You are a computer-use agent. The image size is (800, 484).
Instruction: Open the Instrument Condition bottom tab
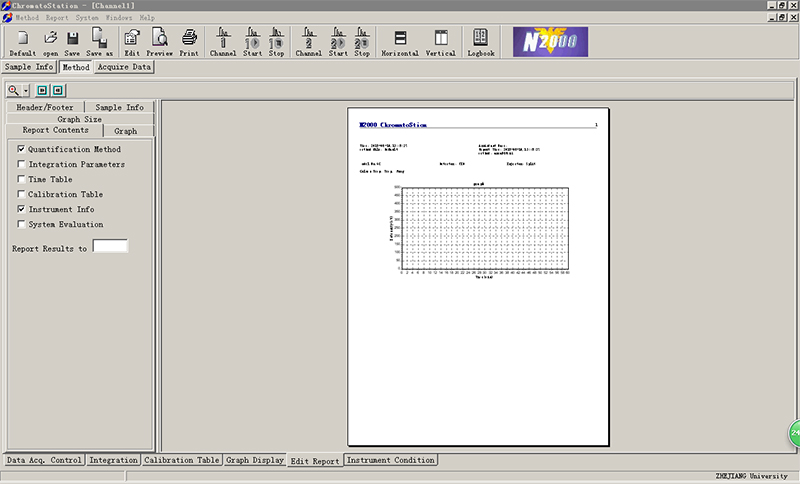pyautogui.click(x=390, y=460)
